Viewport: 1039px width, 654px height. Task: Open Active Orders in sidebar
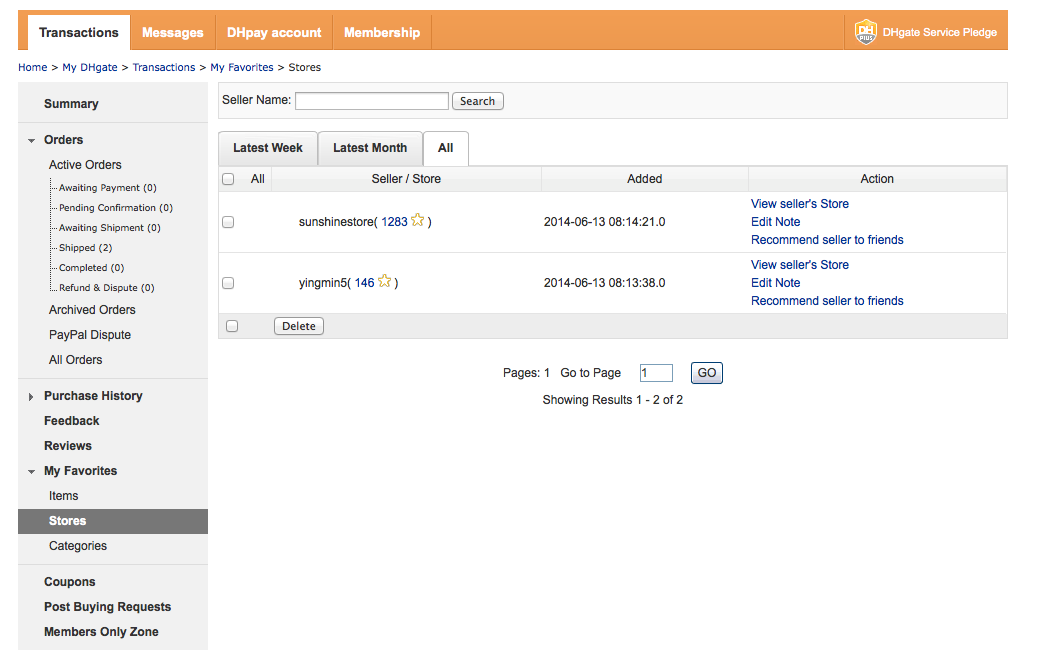(85, 165)
